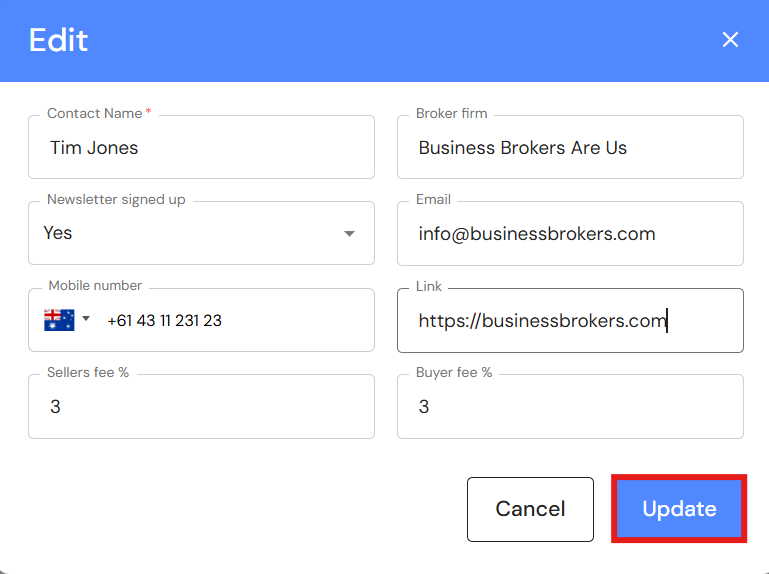The width and height of the screenshot is (769, 574).
Task: Click the 'Broker firm' field label
Action: 452,113
